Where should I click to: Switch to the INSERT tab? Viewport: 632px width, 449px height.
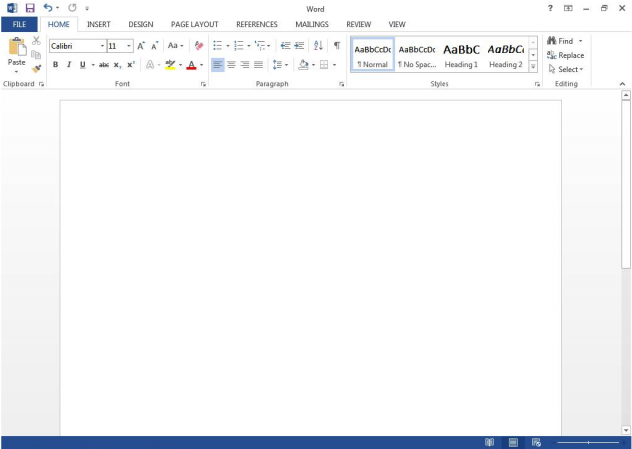point(98,24)
